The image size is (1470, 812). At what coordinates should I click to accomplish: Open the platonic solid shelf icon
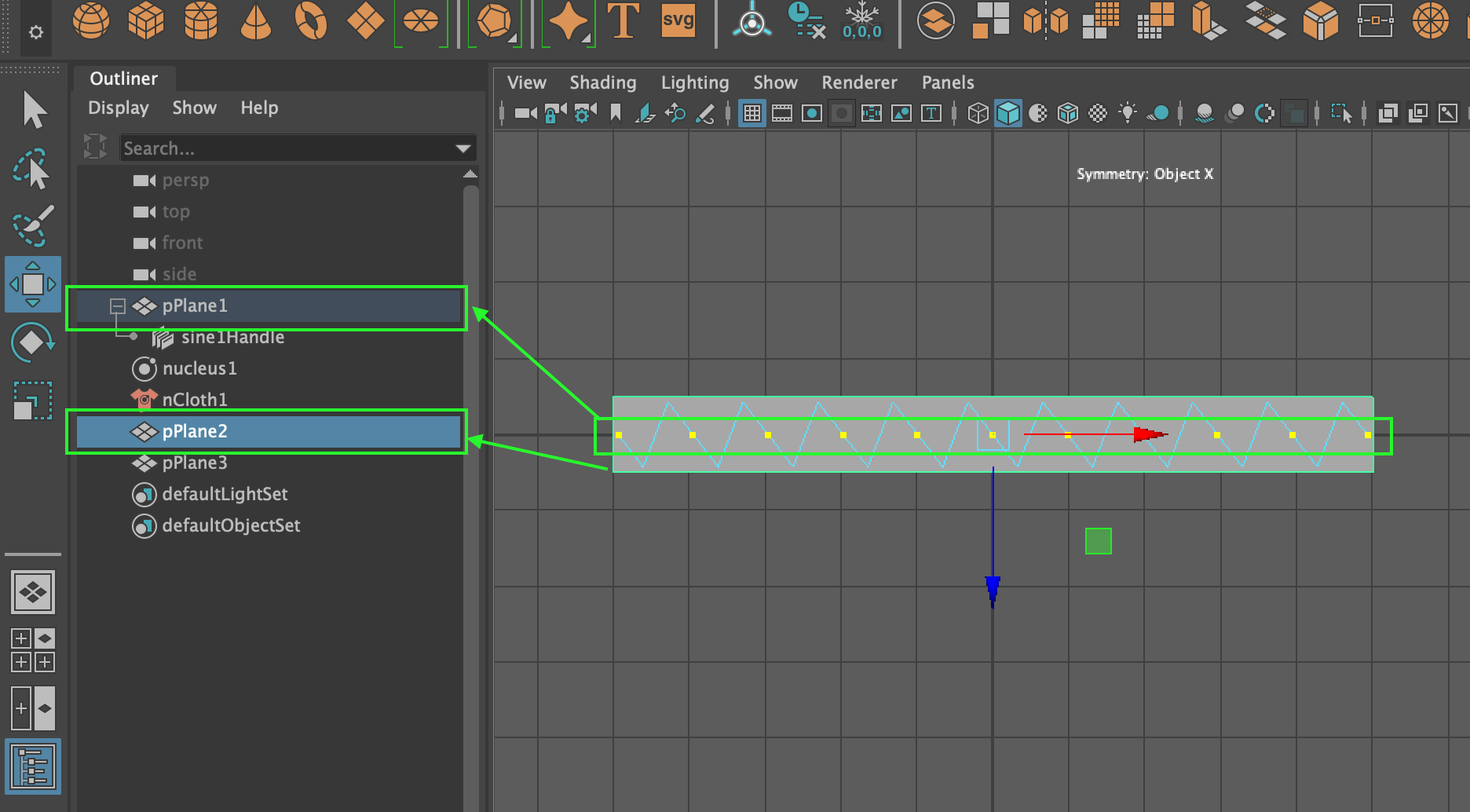pos(495,22)
